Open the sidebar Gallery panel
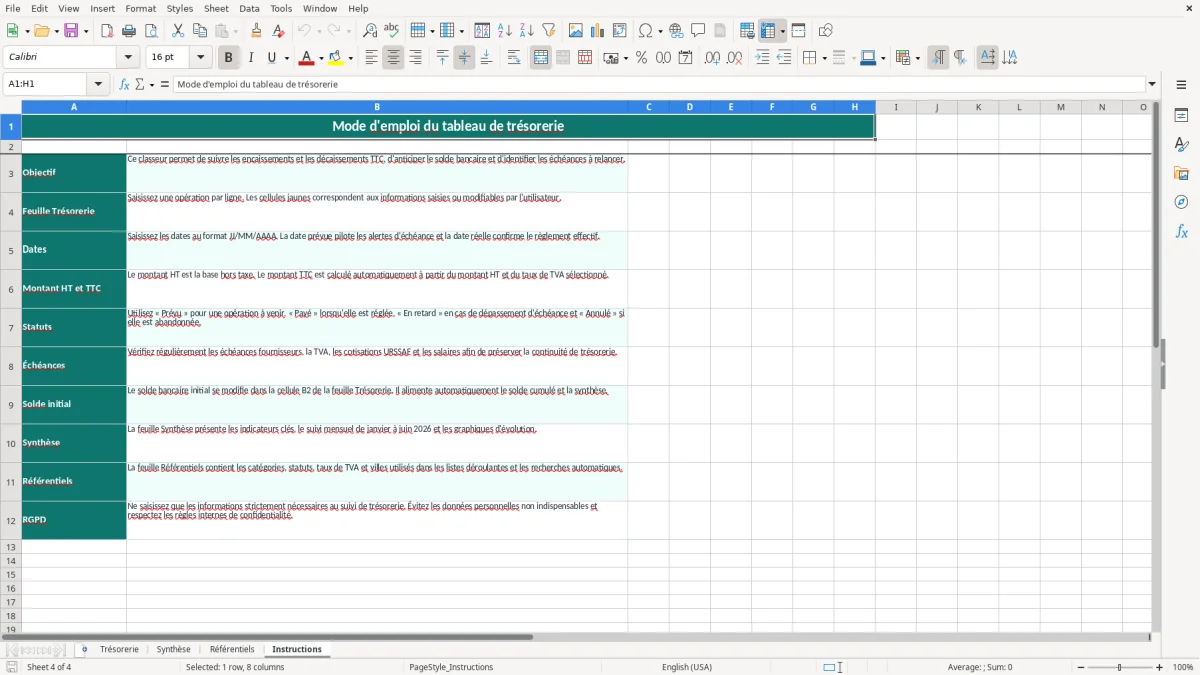1200x675 pixels. [1181, 173]
